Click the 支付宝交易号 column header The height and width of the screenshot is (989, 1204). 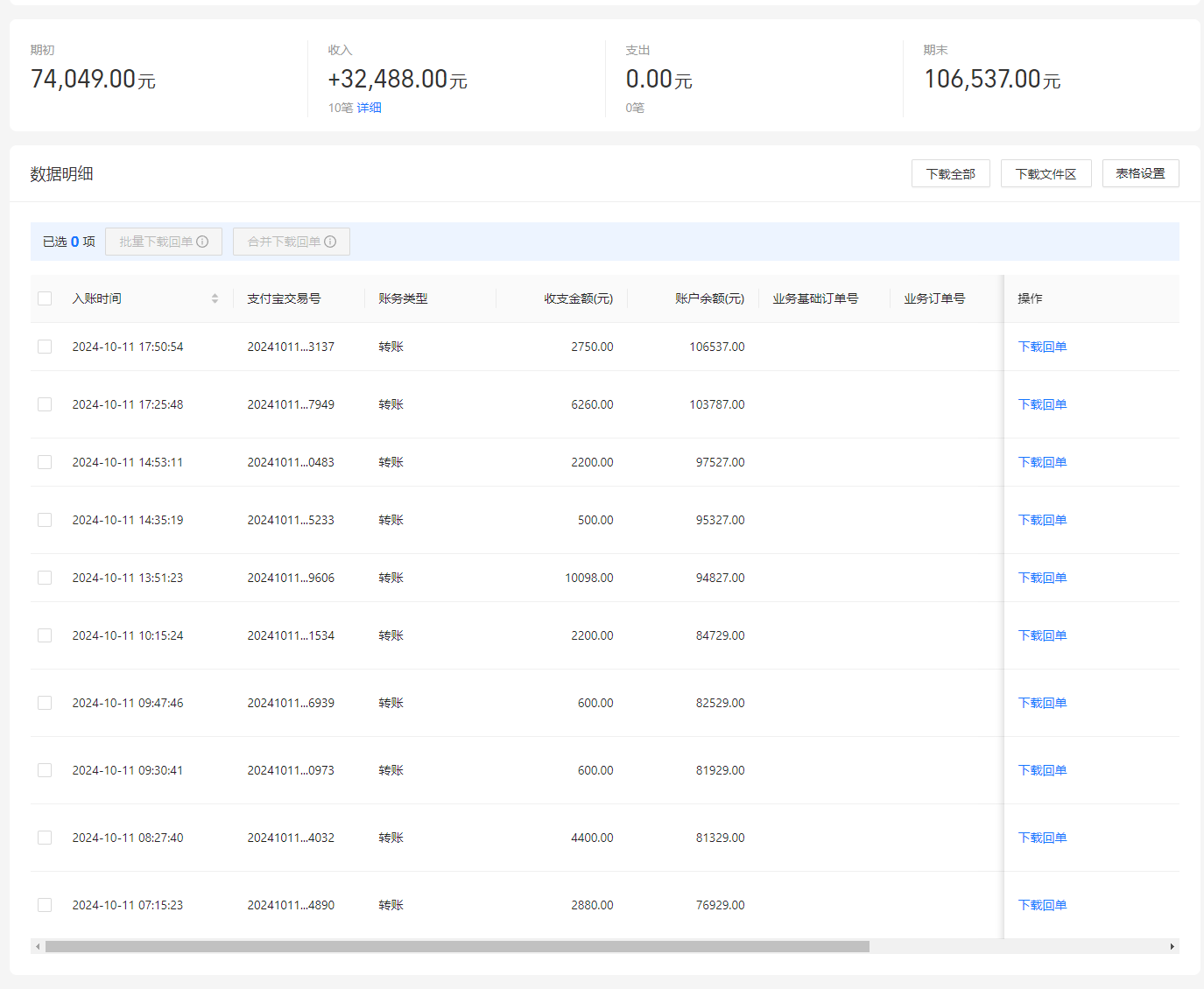(284, 298)
